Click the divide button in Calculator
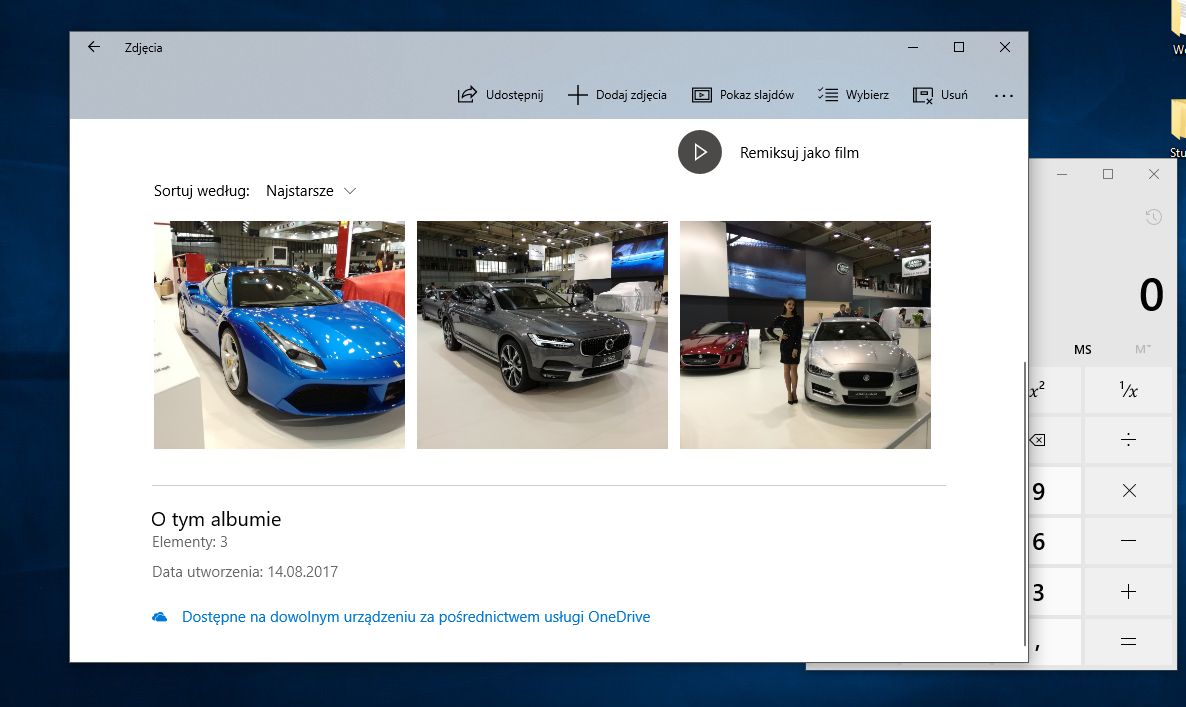The height and width of the screenshot is (707, 1186). click(x=1128, y=440)
